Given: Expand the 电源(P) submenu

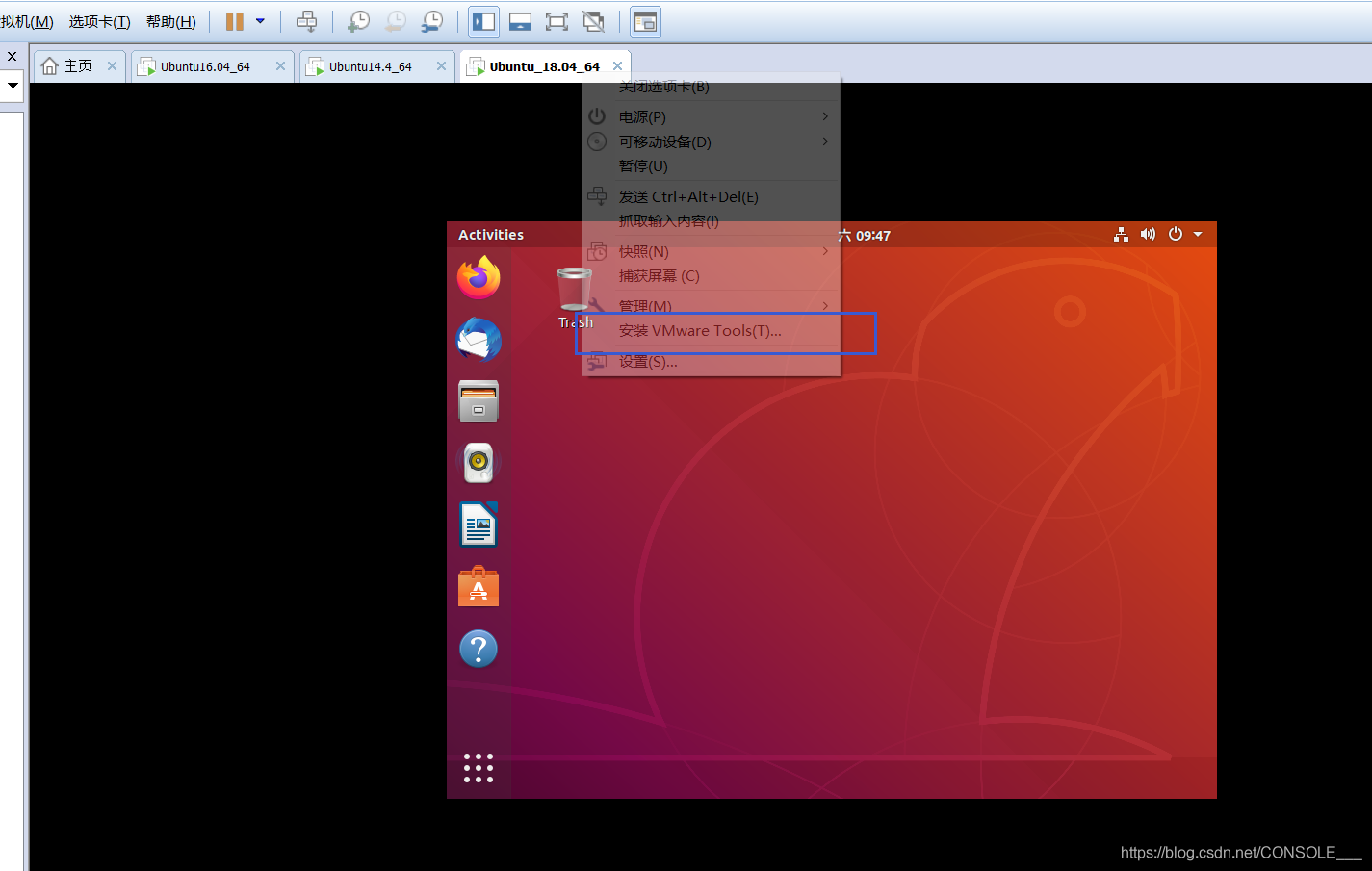Looking at the screenshot, I should [x=711, y=116].
